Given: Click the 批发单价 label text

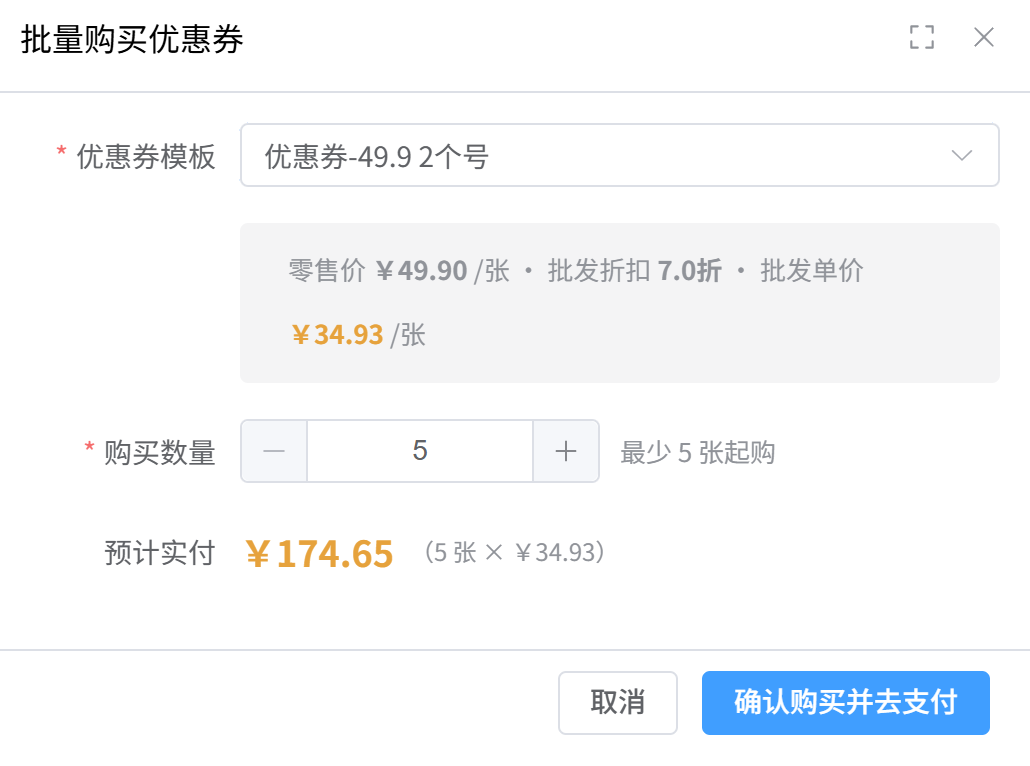Looking at the screenshot, I should click(x=812, y=271).
